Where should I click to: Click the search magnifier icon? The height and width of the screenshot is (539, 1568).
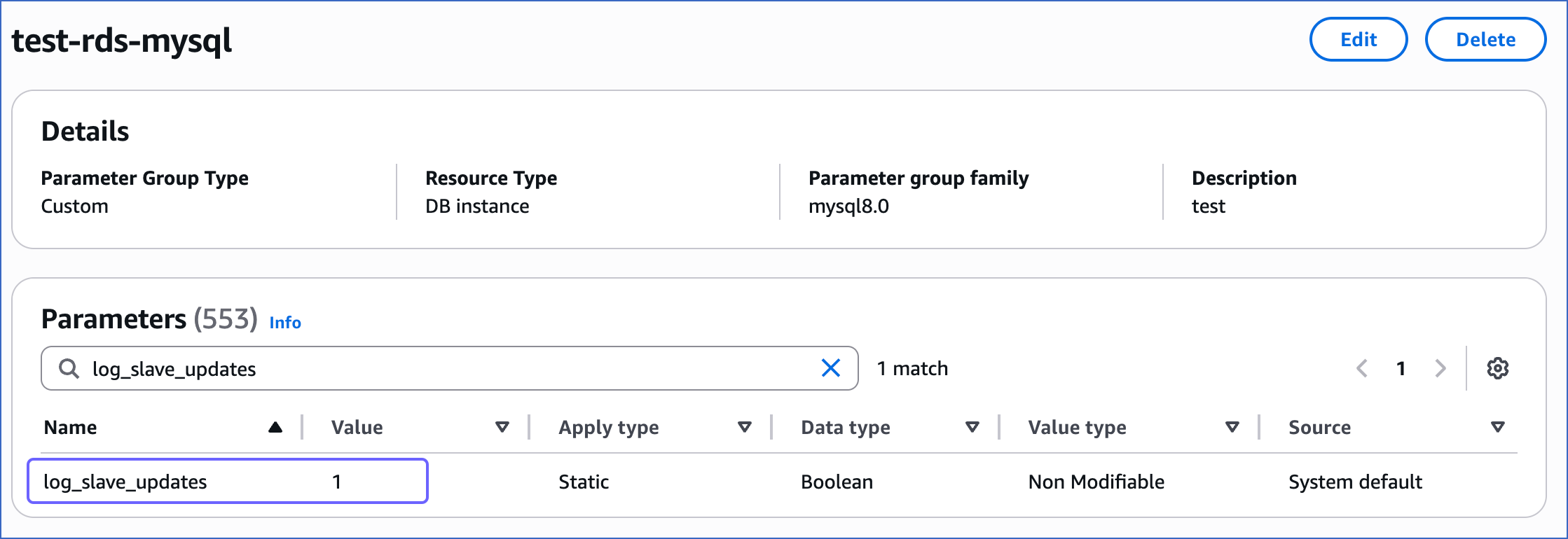point(69,368)
